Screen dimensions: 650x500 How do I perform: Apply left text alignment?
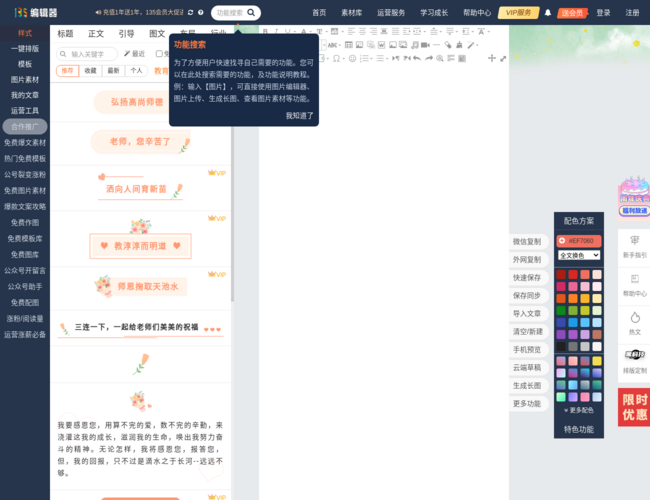pos(351,32)
